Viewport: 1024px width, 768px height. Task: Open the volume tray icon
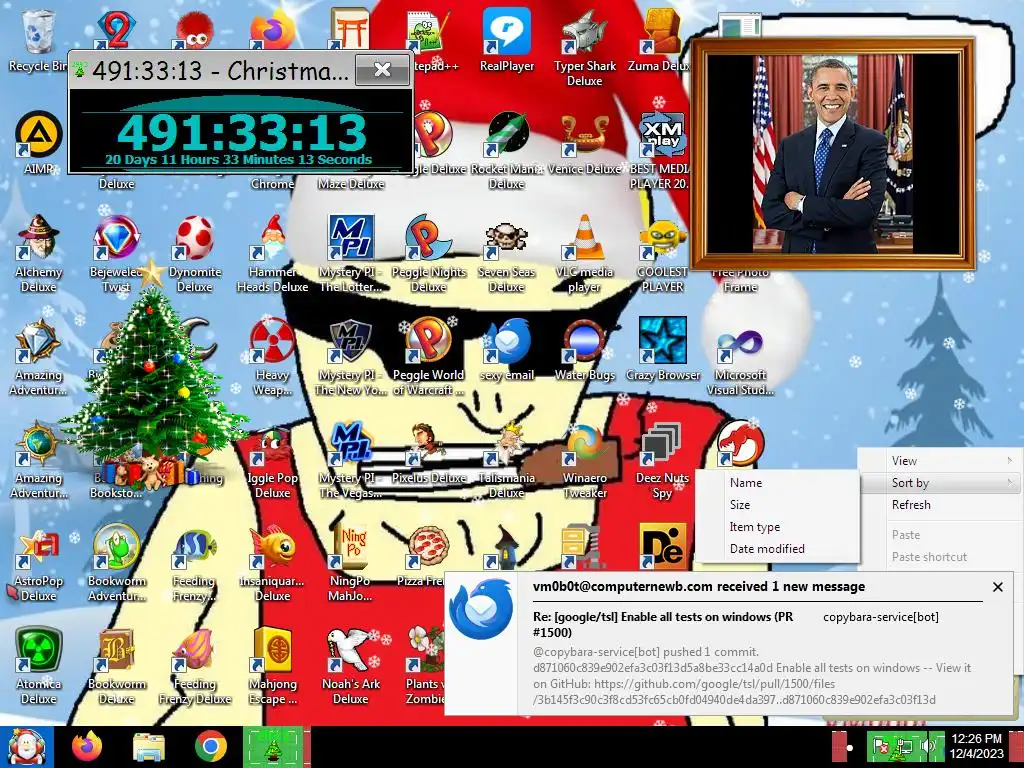point(926,746)
